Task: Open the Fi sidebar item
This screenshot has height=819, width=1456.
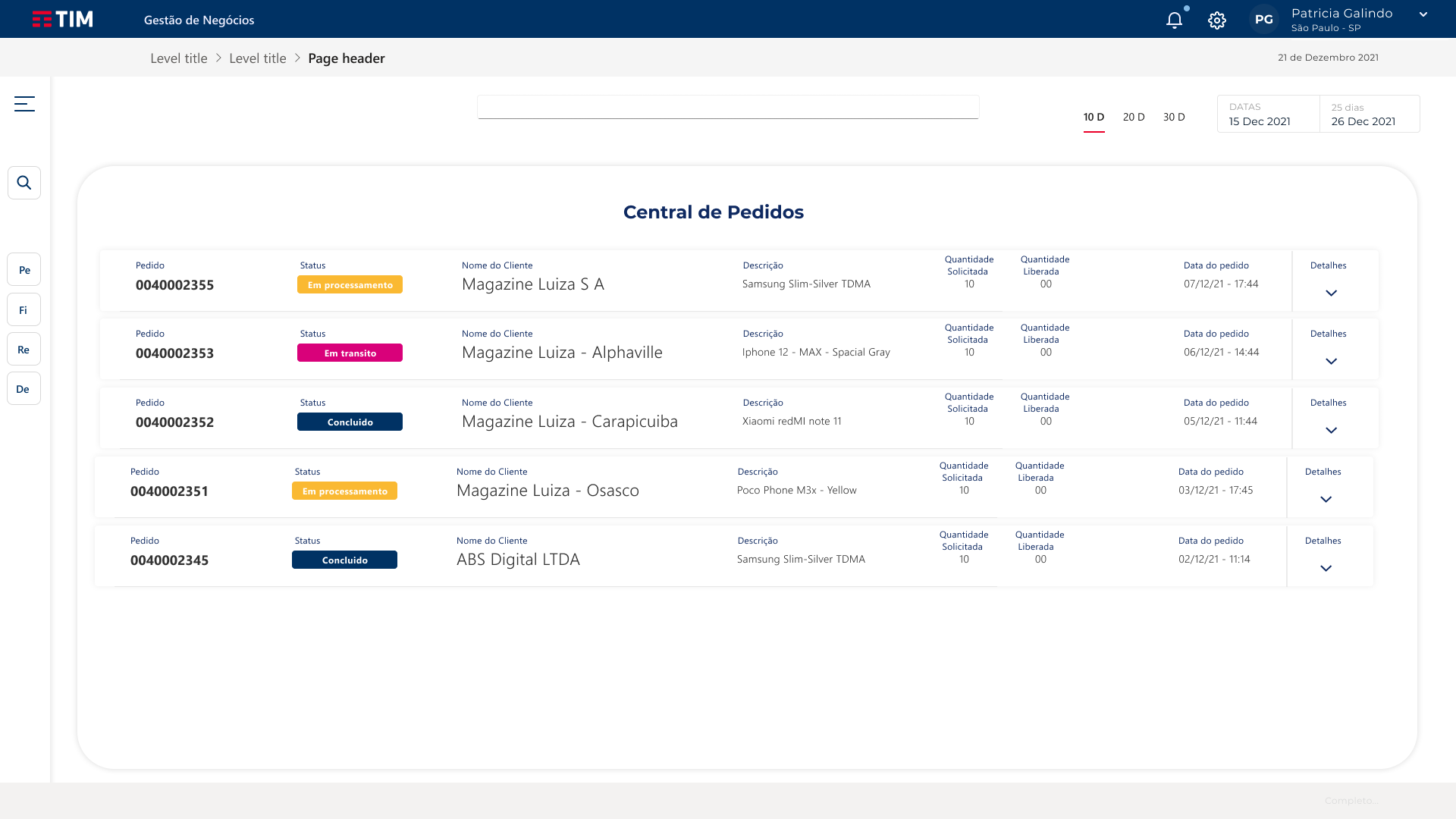Action: [24, 309]
